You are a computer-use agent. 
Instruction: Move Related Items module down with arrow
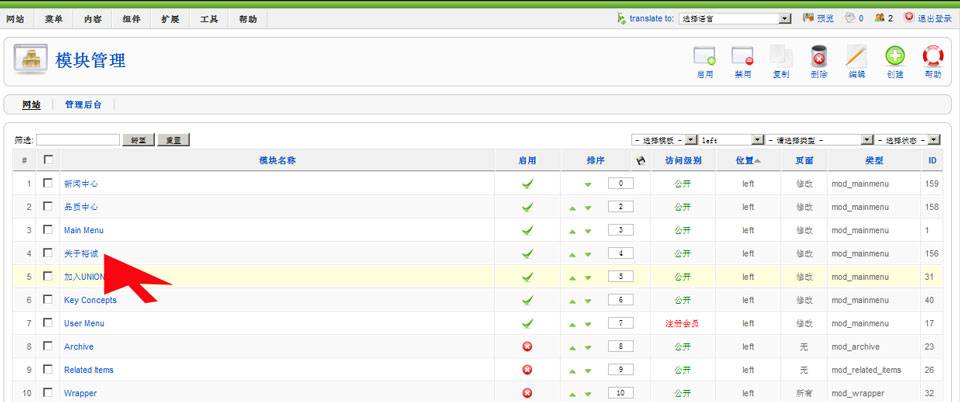588,370
